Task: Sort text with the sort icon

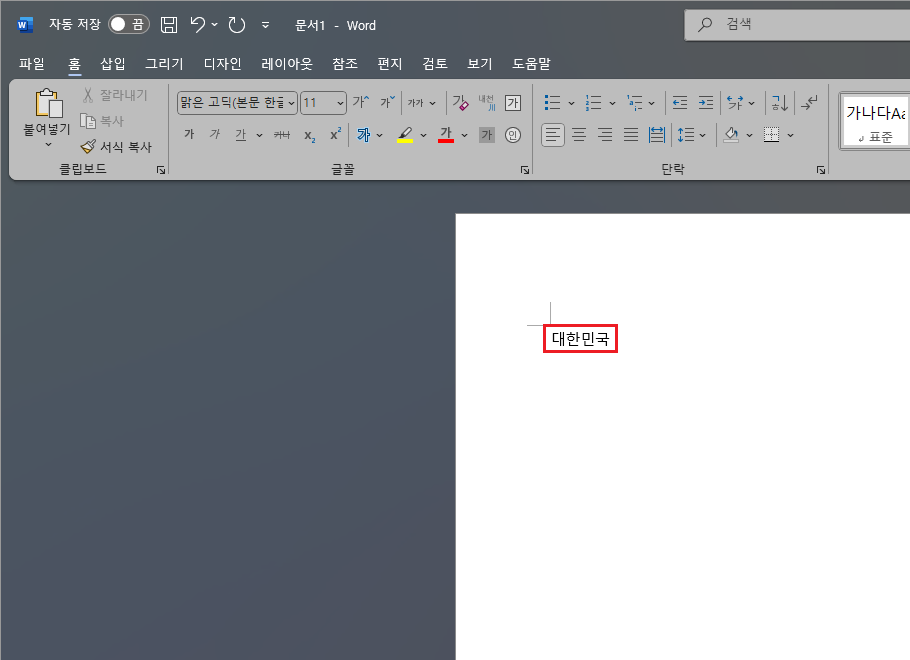Action: [x=779, y=103]
